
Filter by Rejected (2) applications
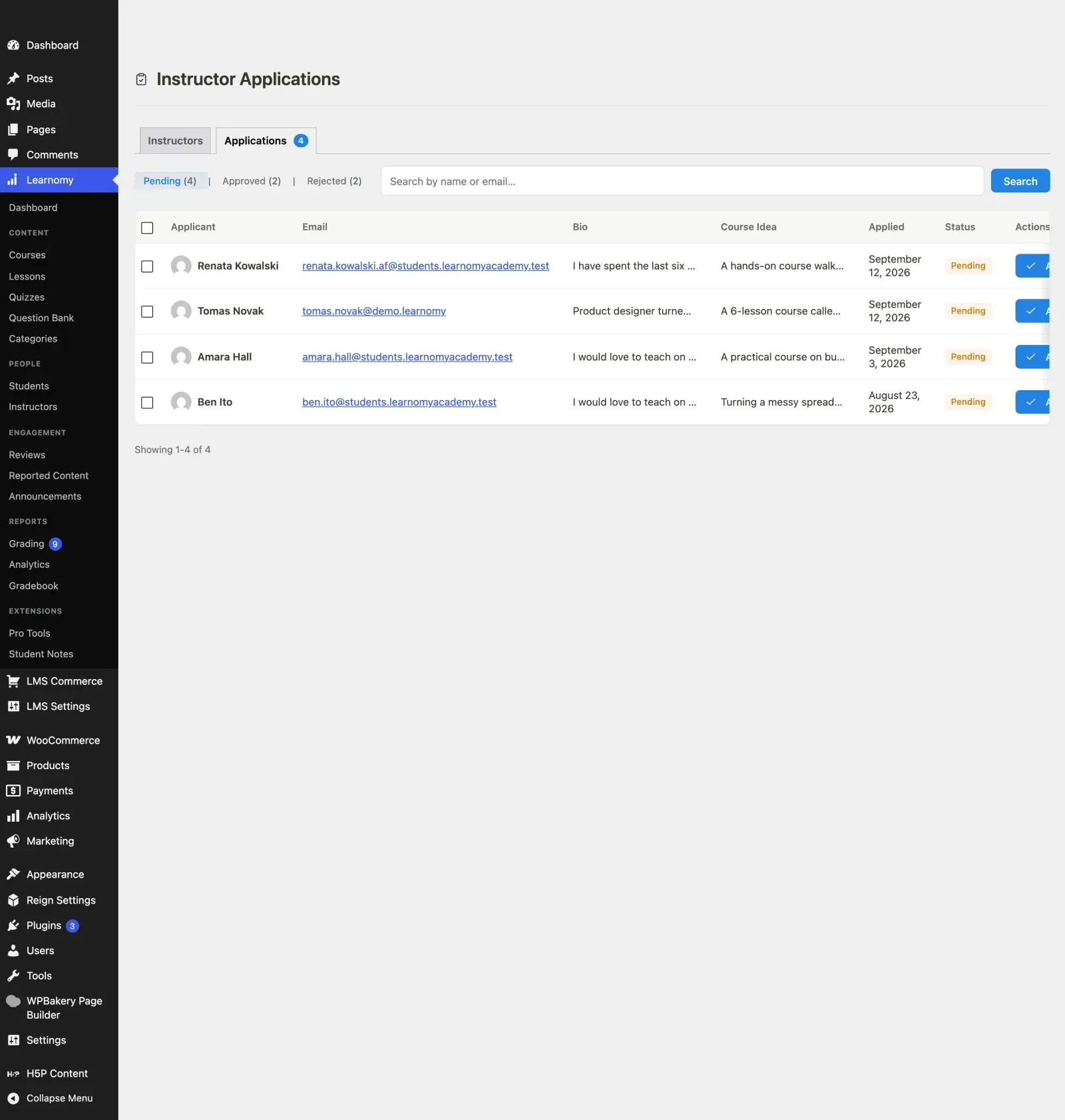(x=334, y=181)
